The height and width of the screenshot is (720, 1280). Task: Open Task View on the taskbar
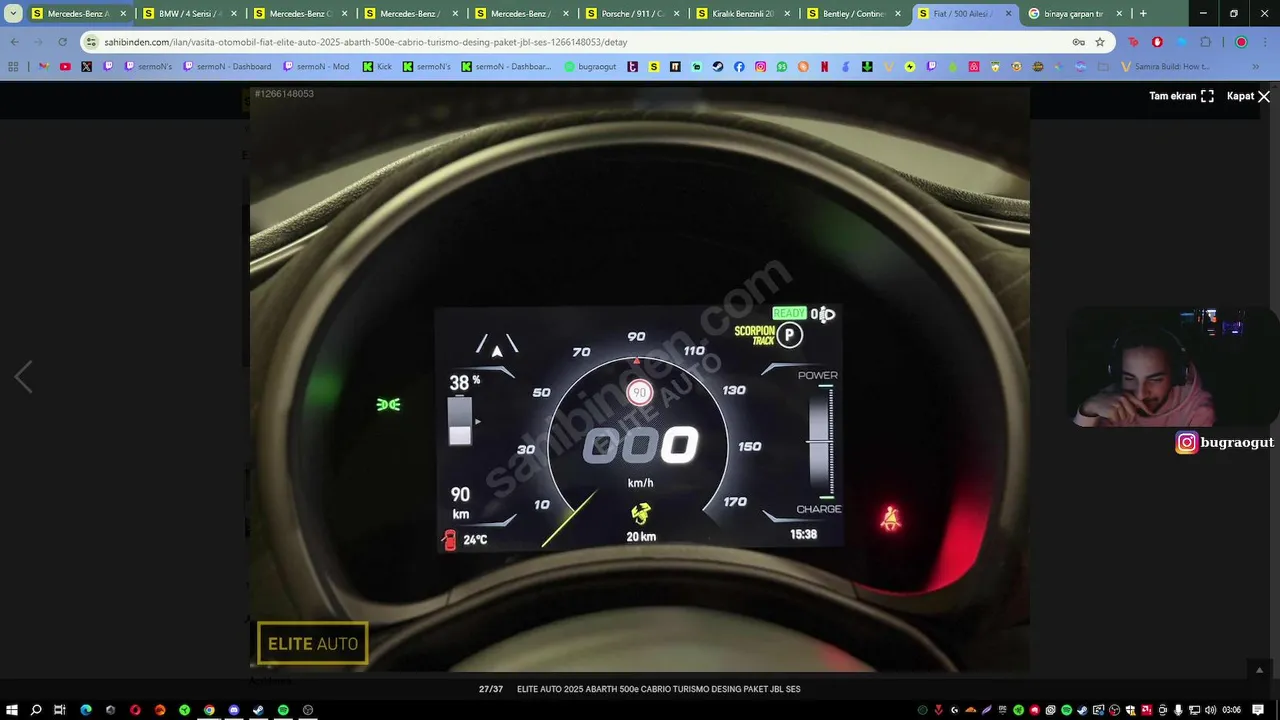point(60,710)
